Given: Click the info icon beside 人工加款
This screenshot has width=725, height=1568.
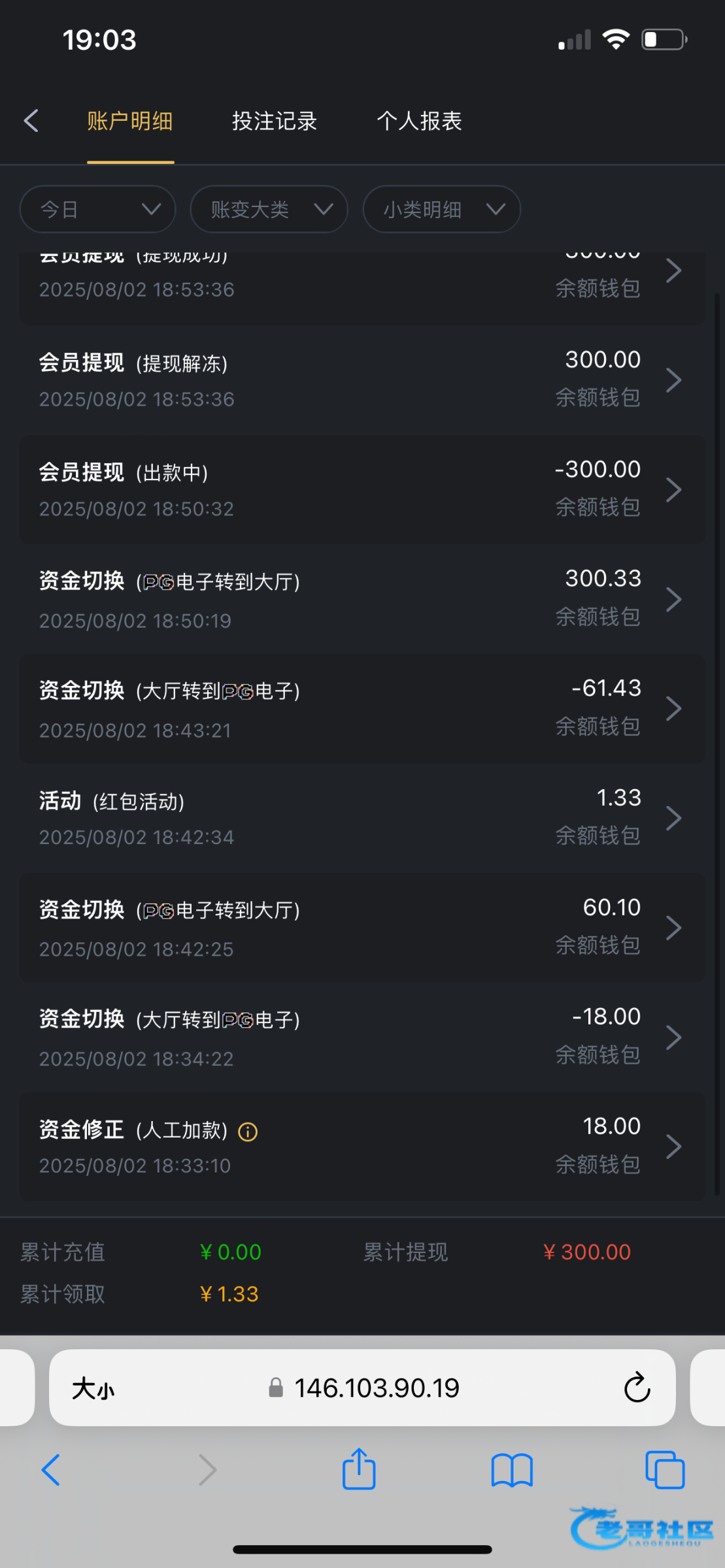Looking at the screenshot, I should pyautogui.click(x=248, y=1132).
